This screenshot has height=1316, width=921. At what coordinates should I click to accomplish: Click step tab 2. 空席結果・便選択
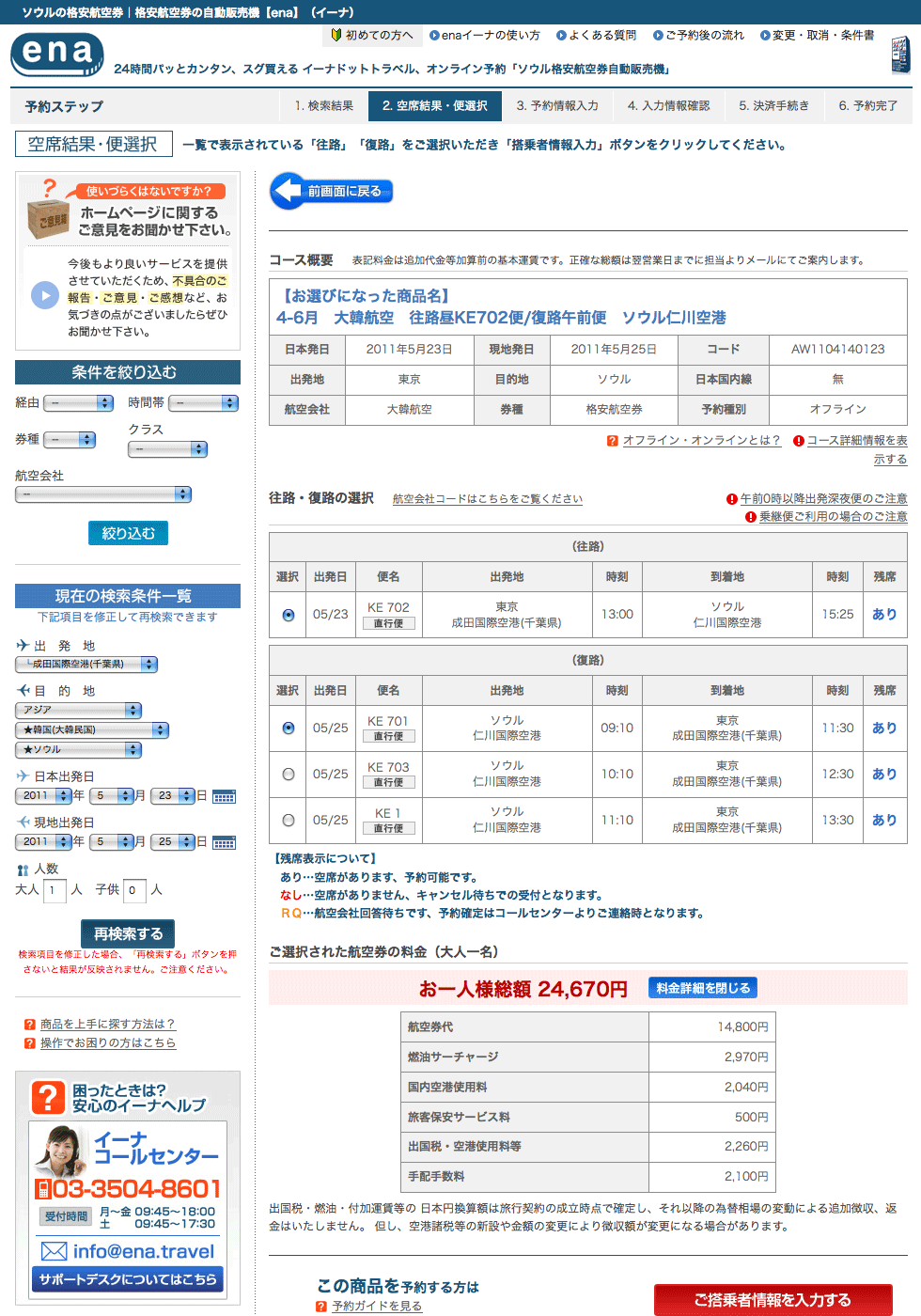click(435, 106)
